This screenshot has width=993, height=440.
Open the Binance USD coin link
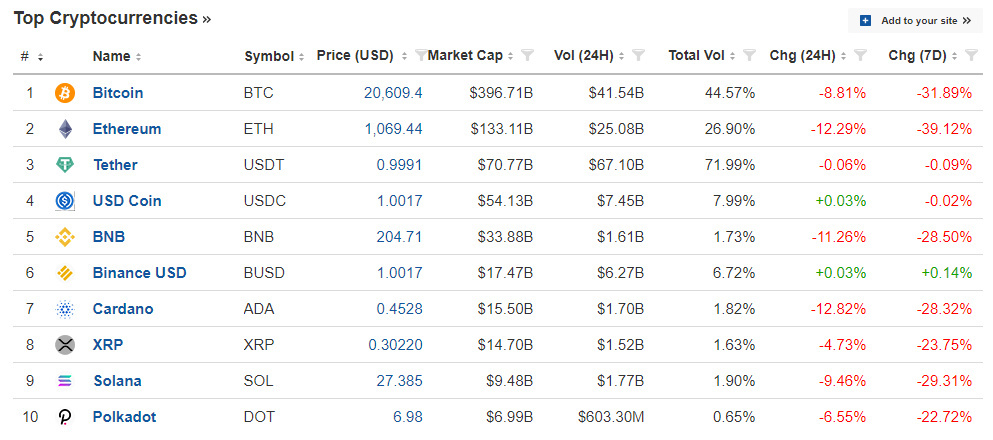(139, 273)
